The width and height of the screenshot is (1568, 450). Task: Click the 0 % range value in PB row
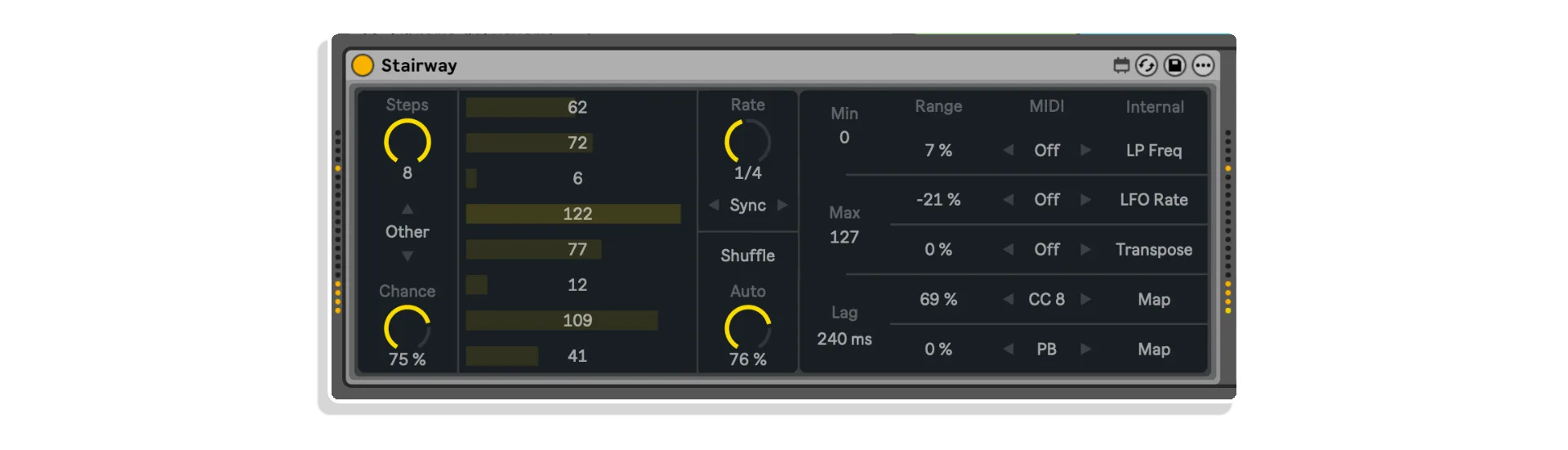938,350
